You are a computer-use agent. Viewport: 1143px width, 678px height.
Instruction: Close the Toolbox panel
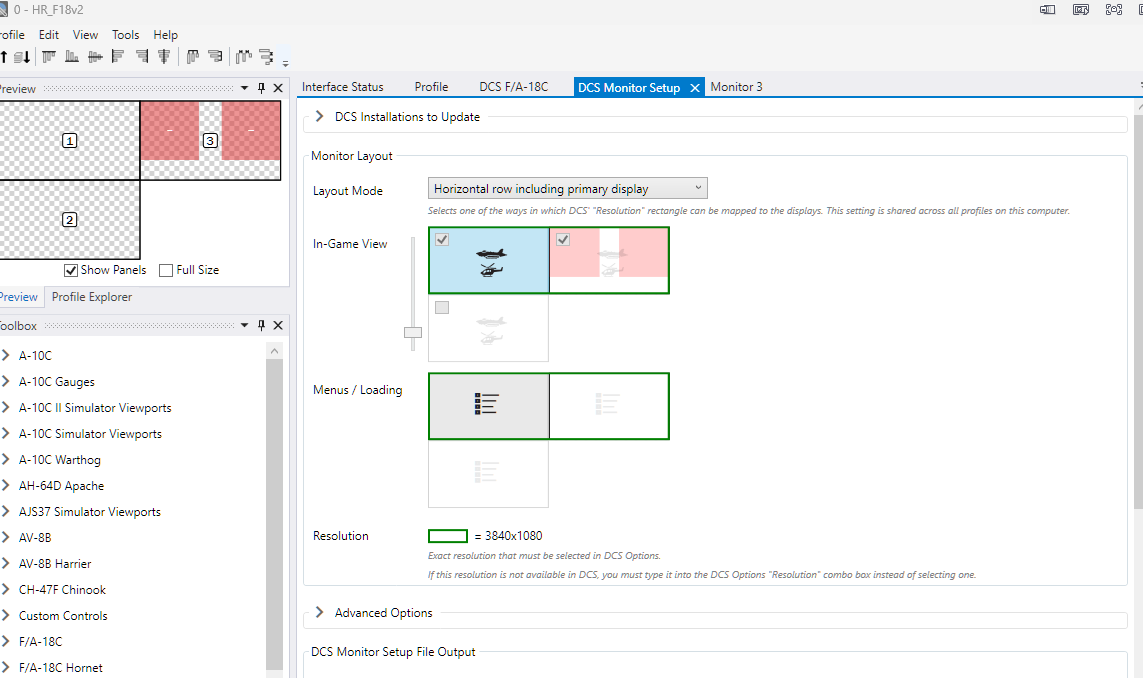pyautogui.click(x=278, y=325)
